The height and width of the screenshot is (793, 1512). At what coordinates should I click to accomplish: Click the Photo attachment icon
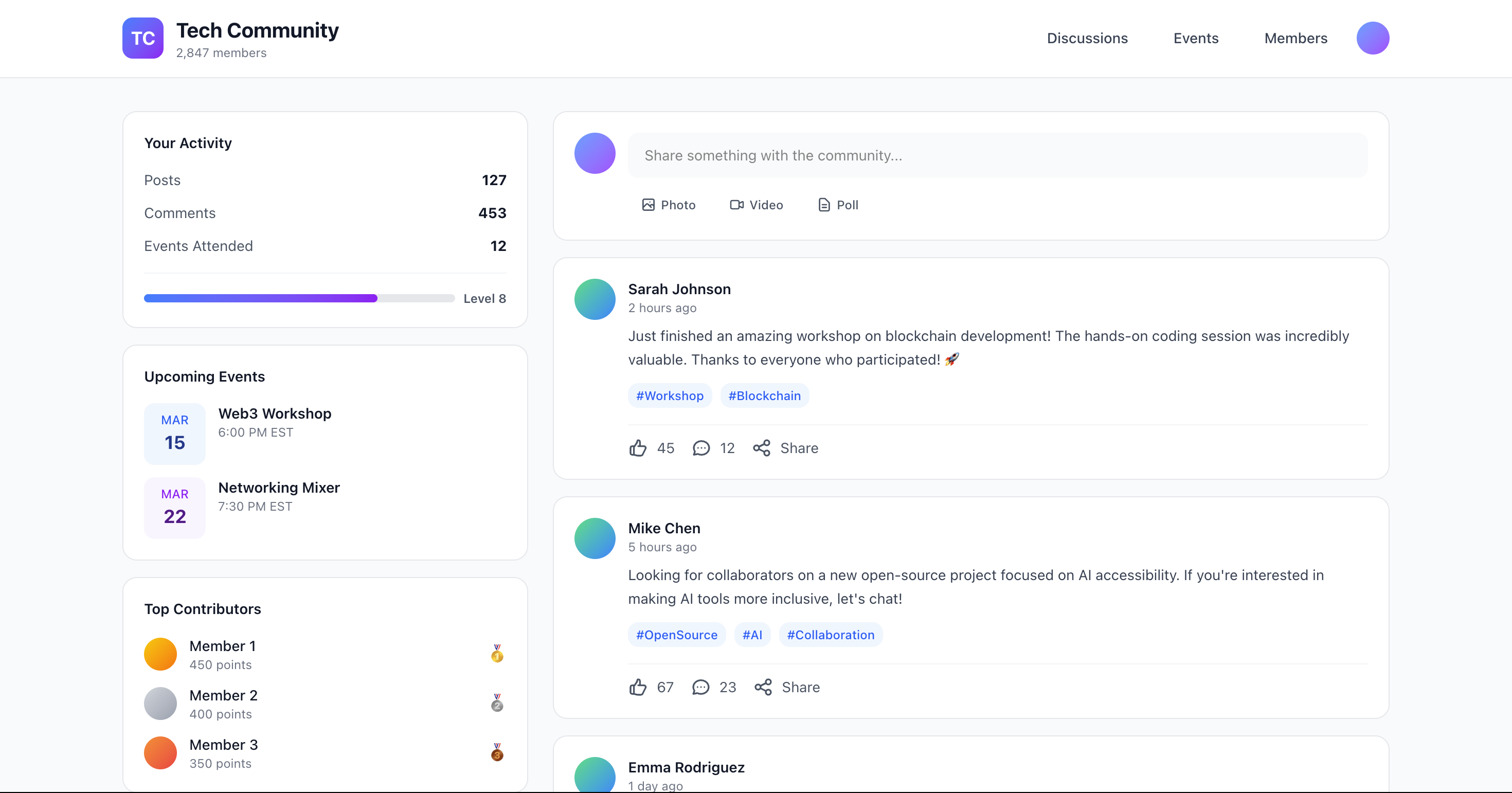649,204
